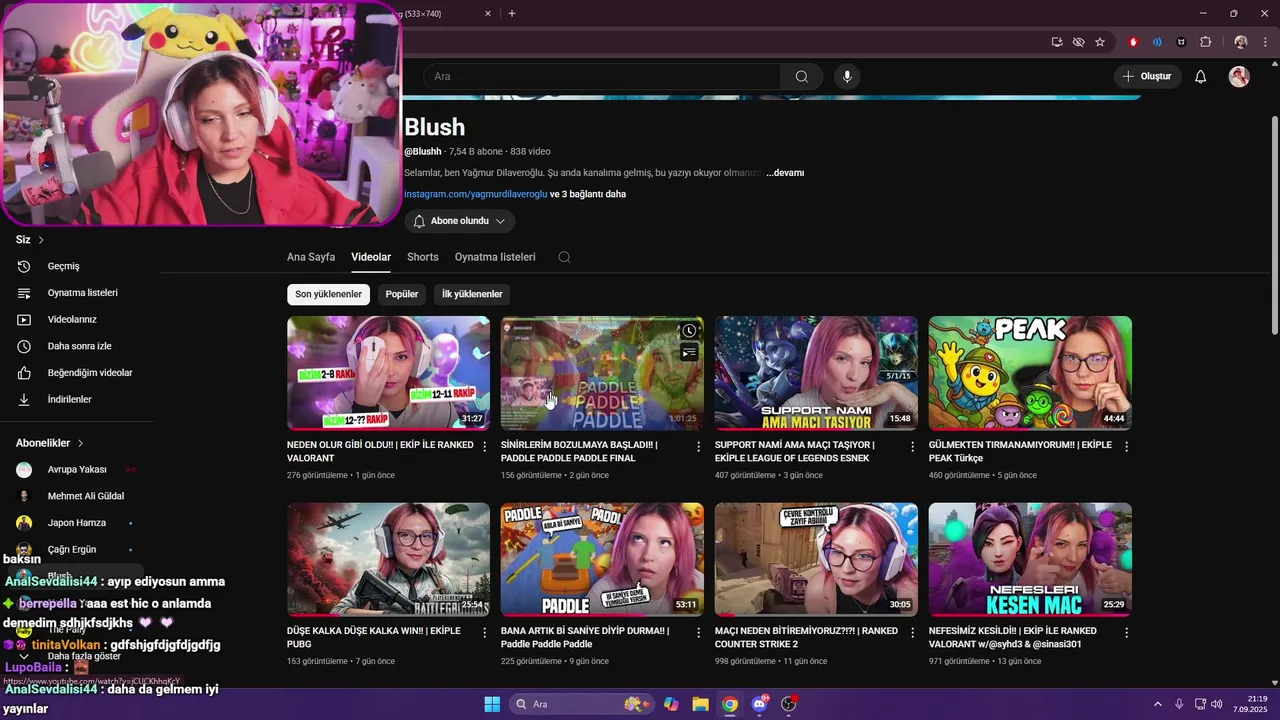The width and height of the screenshot is (1280, 720).
Task: Open a new browser tab
Action: coord(512,14)
